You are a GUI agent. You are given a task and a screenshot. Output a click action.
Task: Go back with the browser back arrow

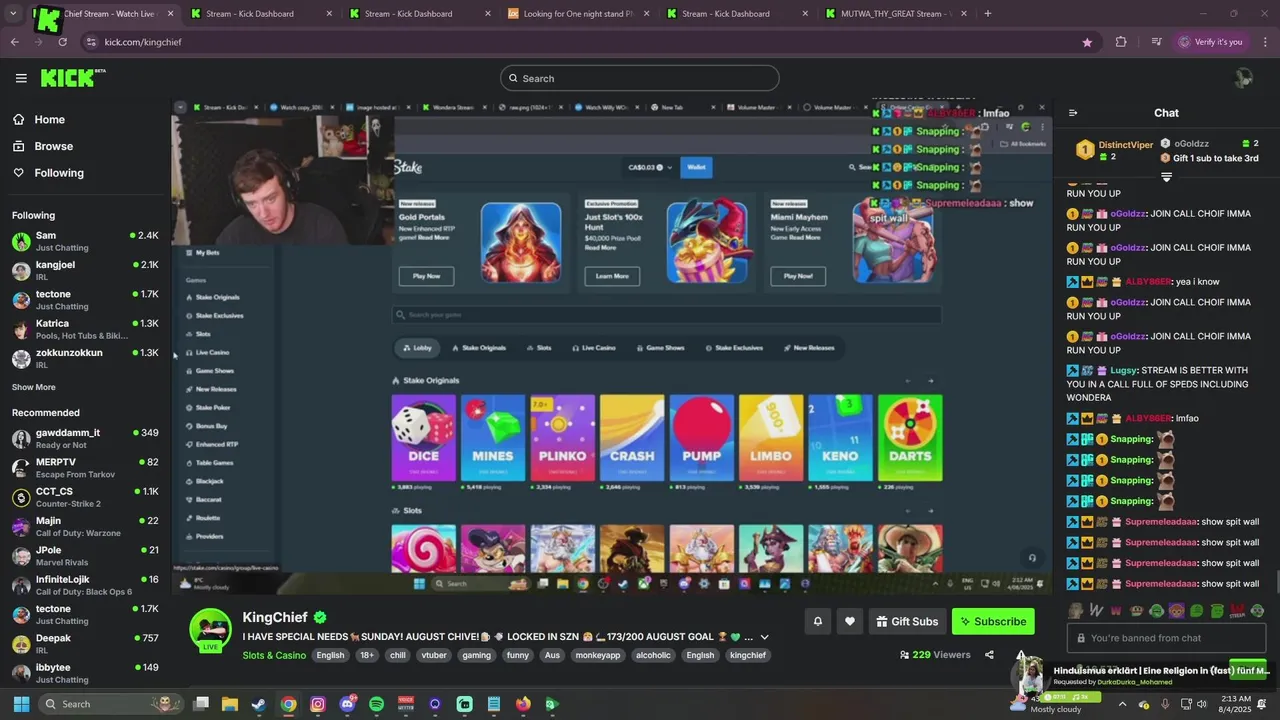coord(14,42)
